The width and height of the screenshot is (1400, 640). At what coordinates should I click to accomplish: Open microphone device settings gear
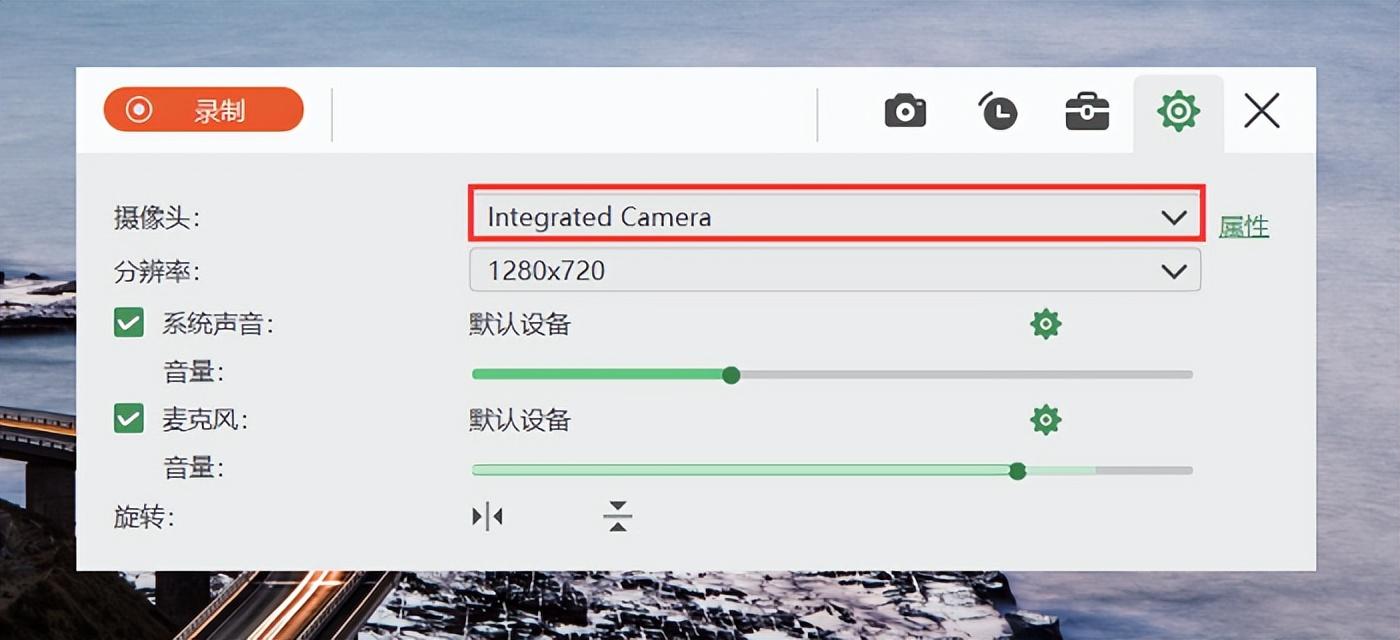pos(1045,419)
